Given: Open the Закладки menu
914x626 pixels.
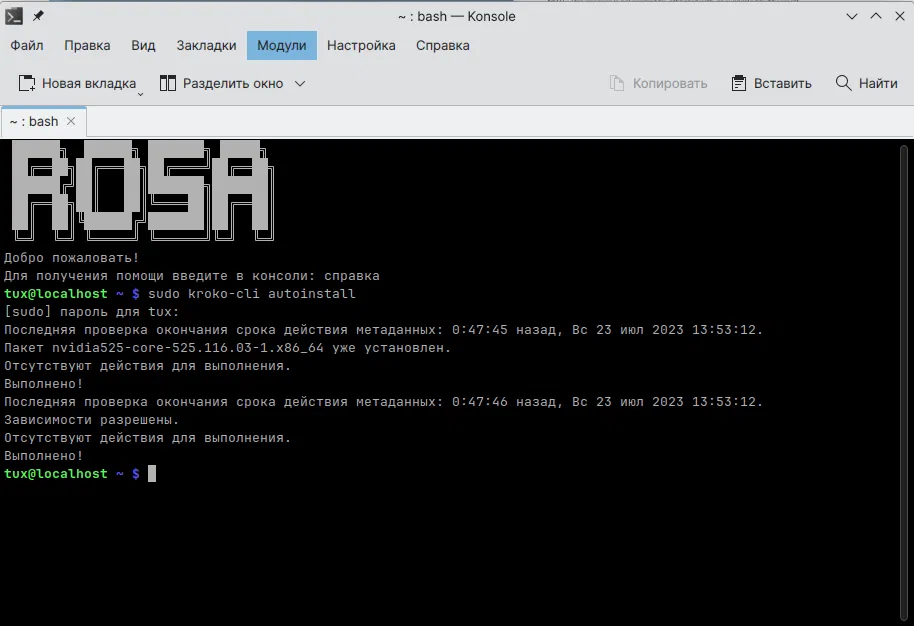Looking at the screenshot, I should coord(206,45).
